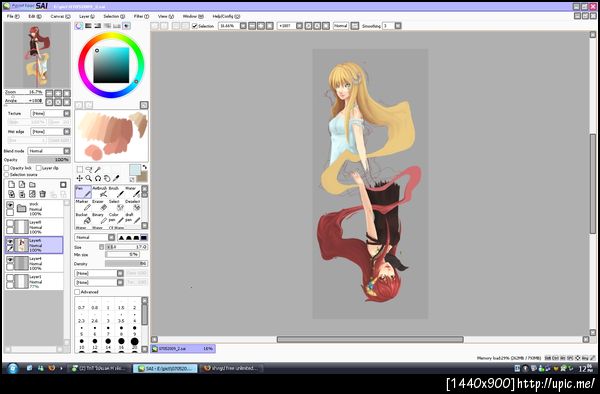The height and width of the screenshot is (394, 600).
Task: Open the Help/Config menu
Action: 226,16
